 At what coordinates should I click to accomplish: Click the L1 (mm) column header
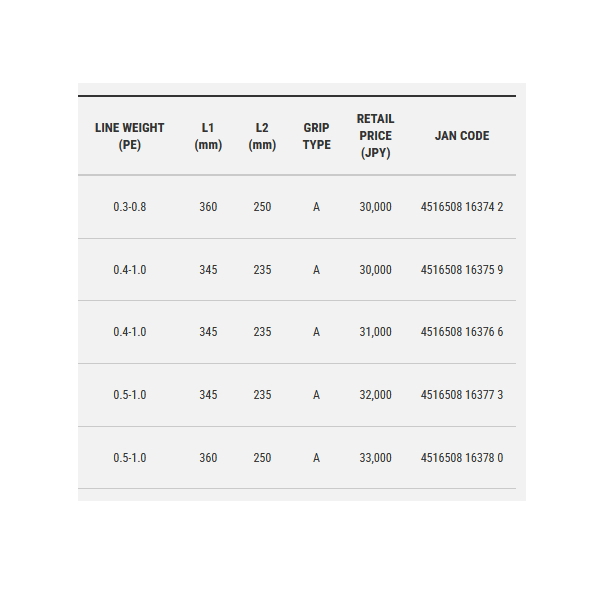(208, 136)
